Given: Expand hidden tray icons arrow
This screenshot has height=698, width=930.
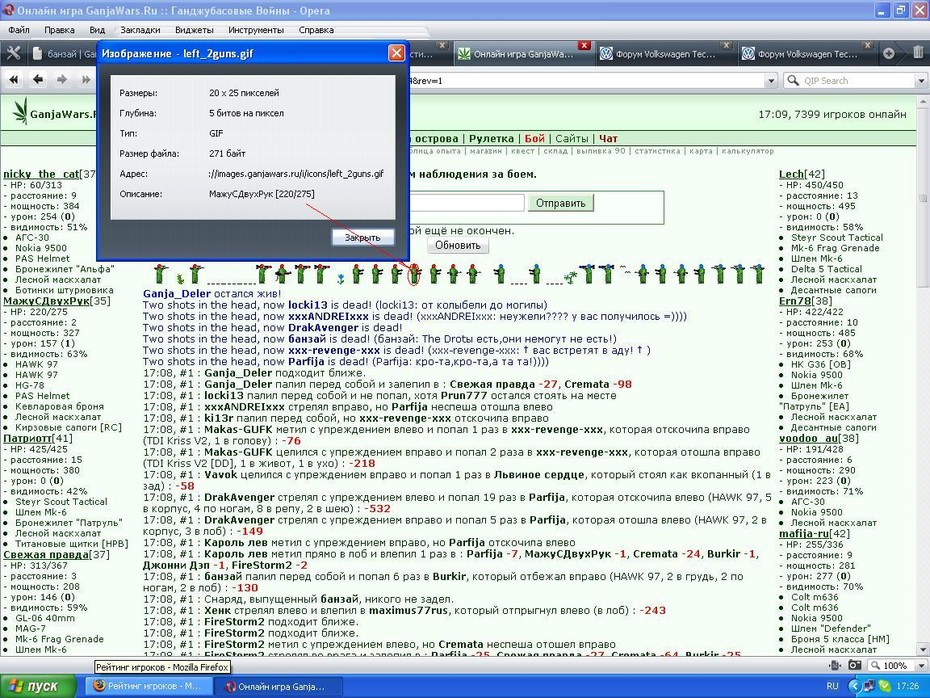Looking at the screenshot, I should [x=854, y=686].
